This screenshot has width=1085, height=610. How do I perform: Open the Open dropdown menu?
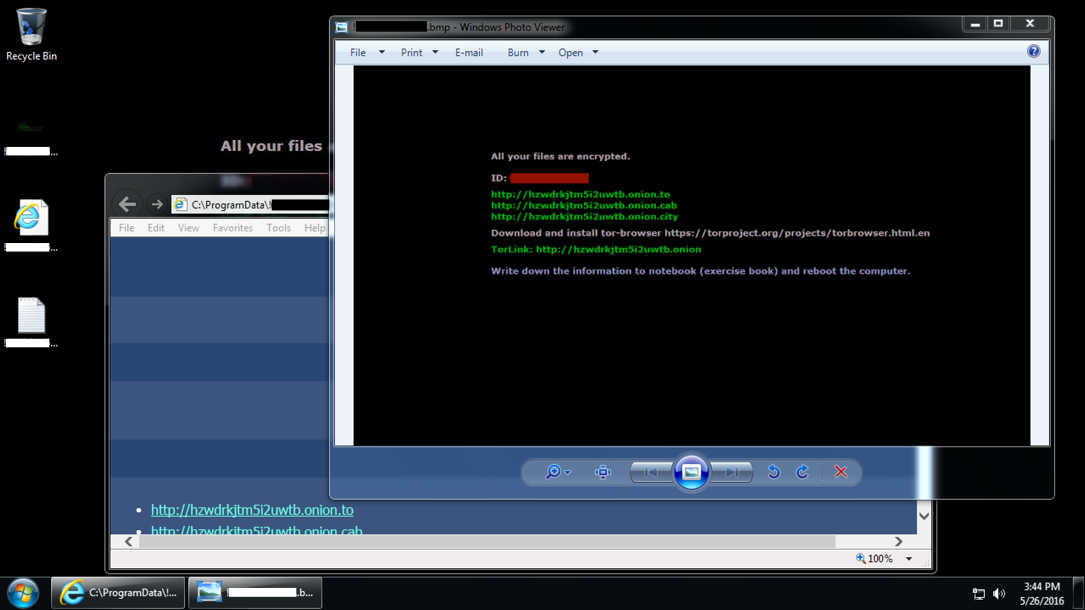[x=577, y=53]
